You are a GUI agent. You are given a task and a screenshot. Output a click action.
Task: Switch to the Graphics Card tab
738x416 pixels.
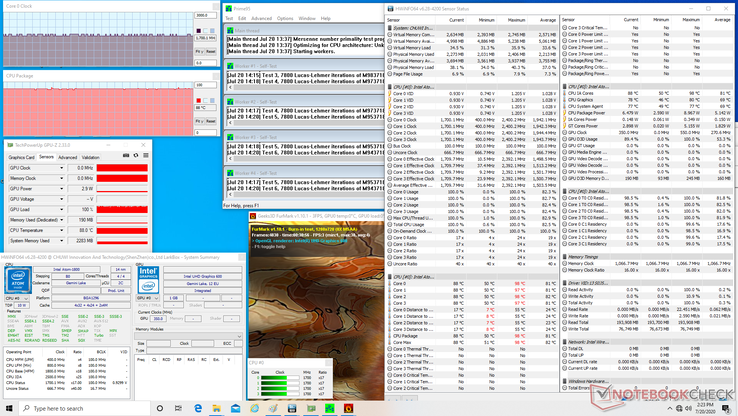(21, 157)
